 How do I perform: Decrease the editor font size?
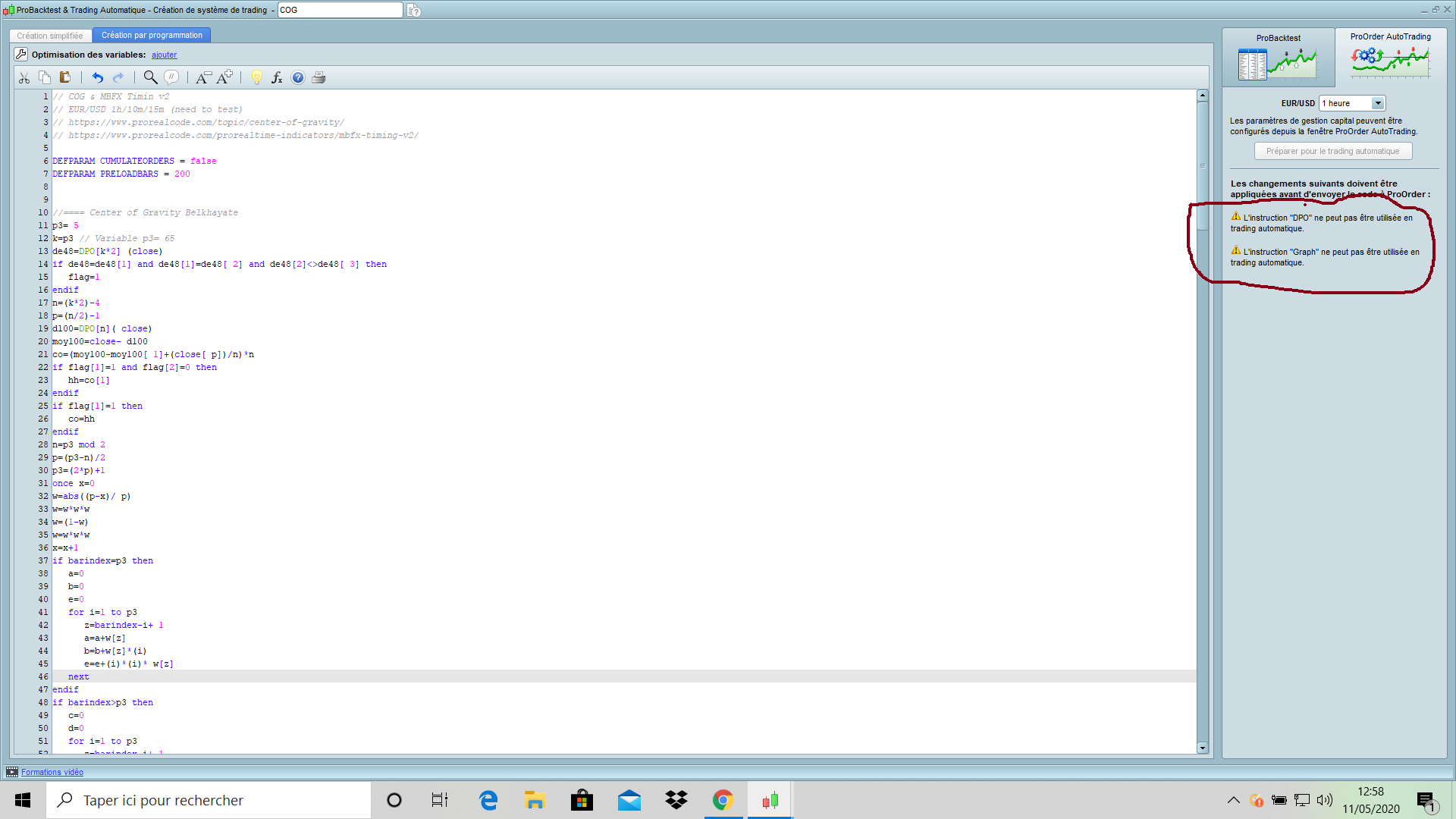pyautogui.click(x=203, y=77)
